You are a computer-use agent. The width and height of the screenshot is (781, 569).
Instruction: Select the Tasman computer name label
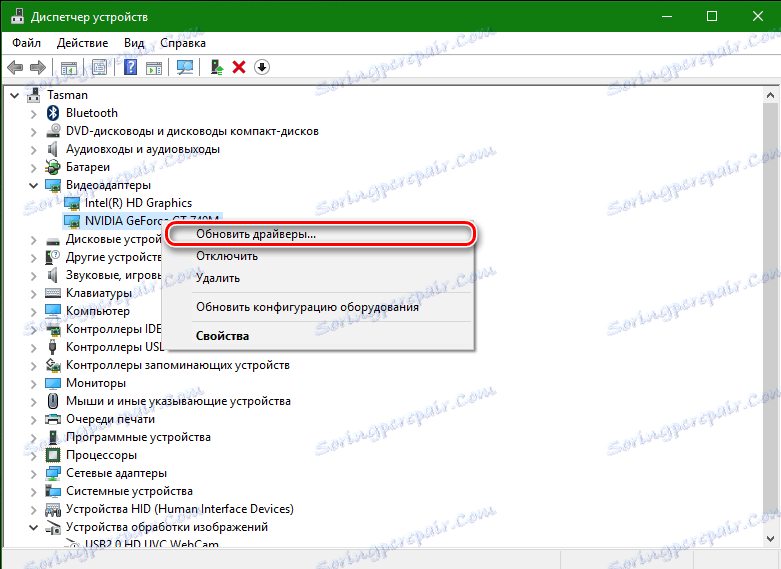pos(67,95)
